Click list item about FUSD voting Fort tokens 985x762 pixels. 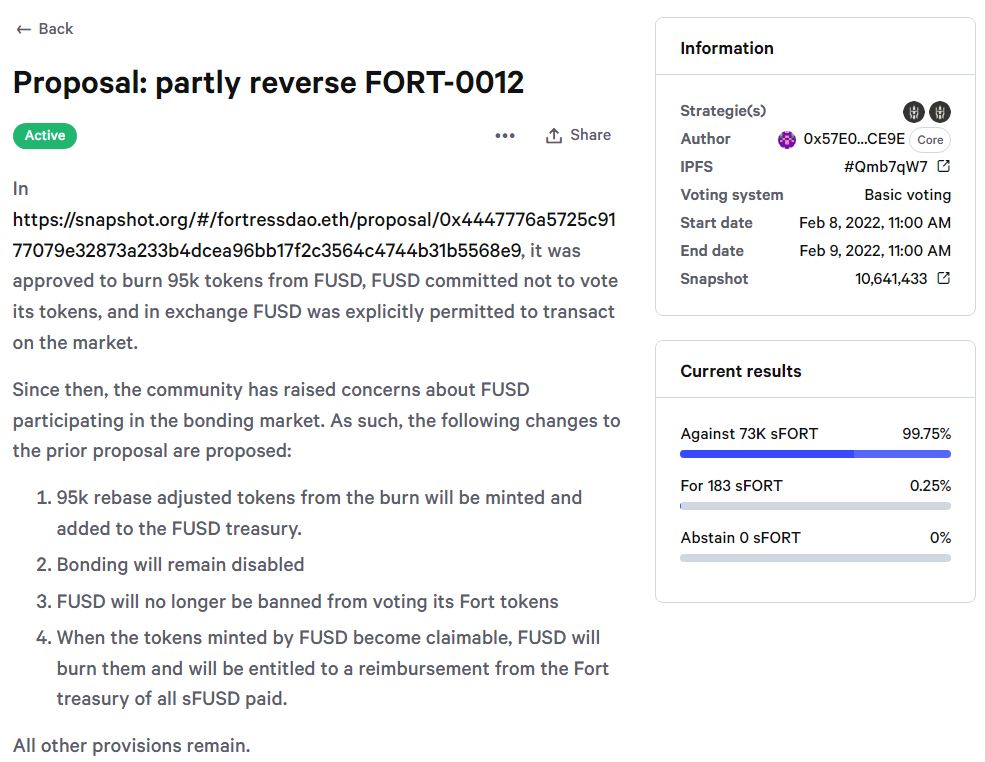[307, 602]
